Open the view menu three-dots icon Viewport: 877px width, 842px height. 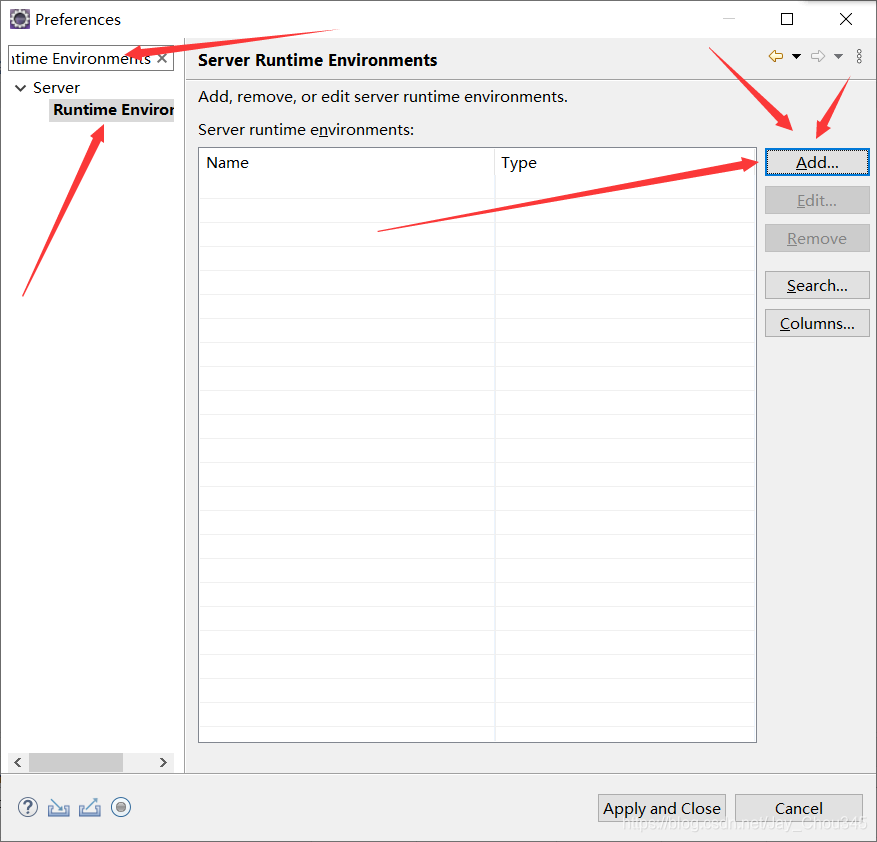859,56
